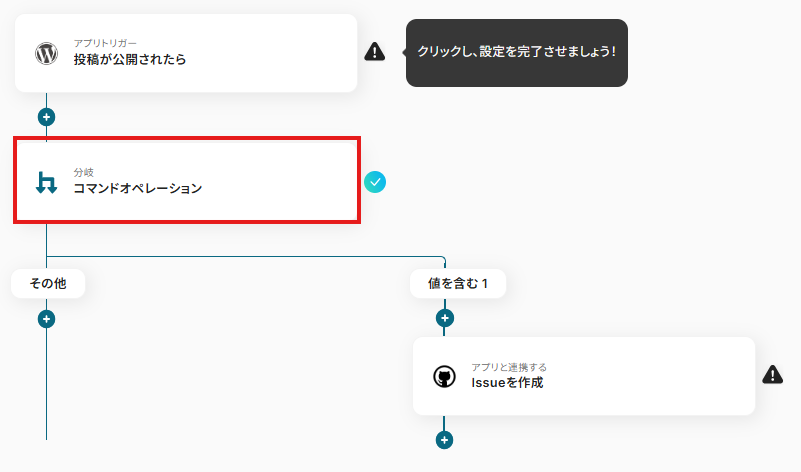
Task: Open the コマンドオペレーション title text
Action: click(137, 188)
